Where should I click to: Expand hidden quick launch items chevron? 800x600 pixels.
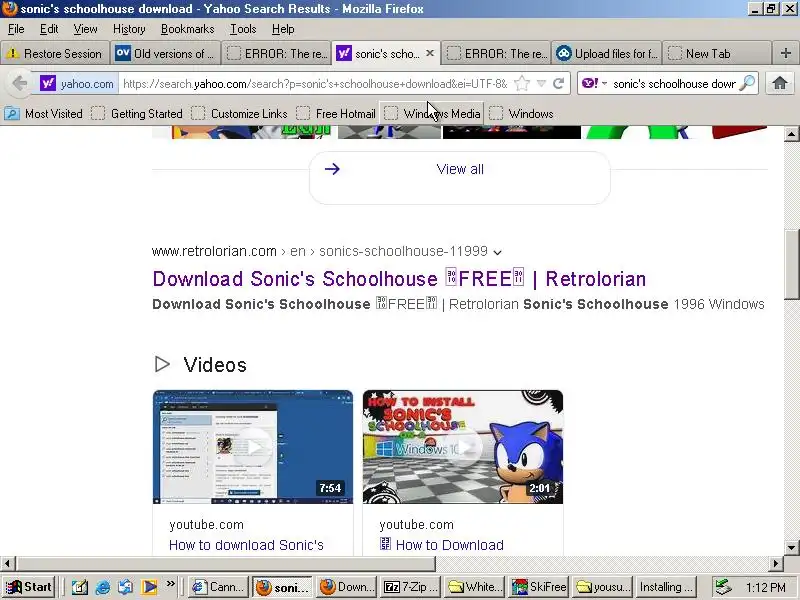coord(170,583)
